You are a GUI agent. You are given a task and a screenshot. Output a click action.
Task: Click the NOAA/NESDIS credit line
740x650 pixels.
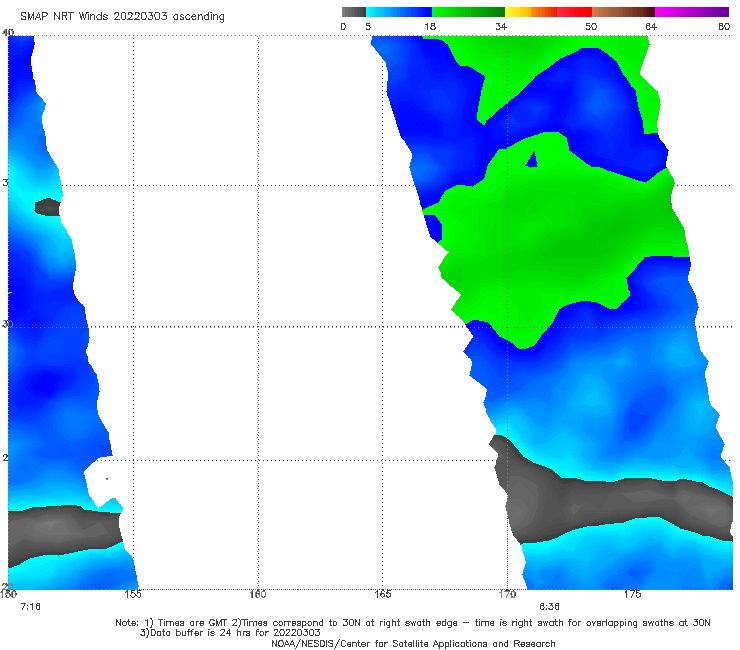pos(413,644)
